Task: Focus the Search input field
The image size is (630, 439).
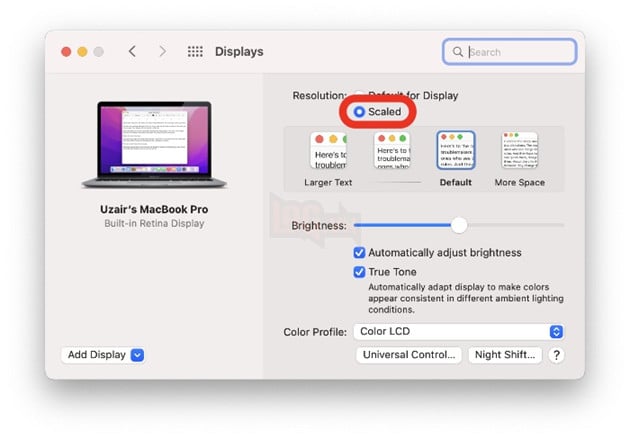Action: click(x=509, y=52)
